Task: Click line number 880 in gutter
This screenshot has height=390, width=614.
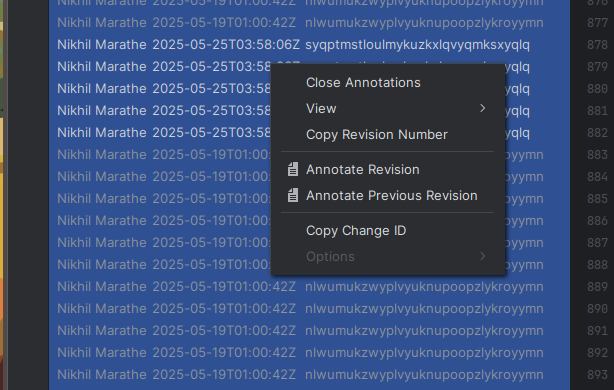Action: (598, 89)
